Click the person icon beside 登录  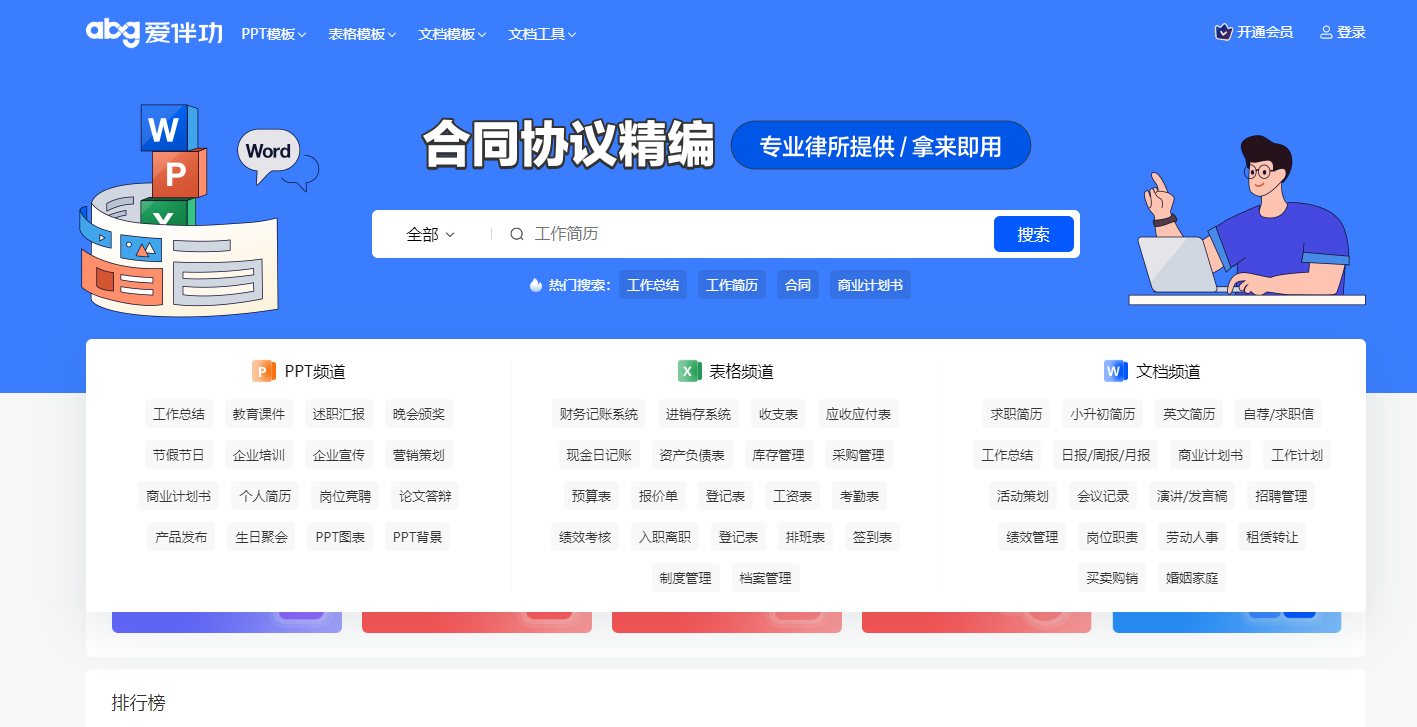pyautogui.click(x=1326, y=31)
